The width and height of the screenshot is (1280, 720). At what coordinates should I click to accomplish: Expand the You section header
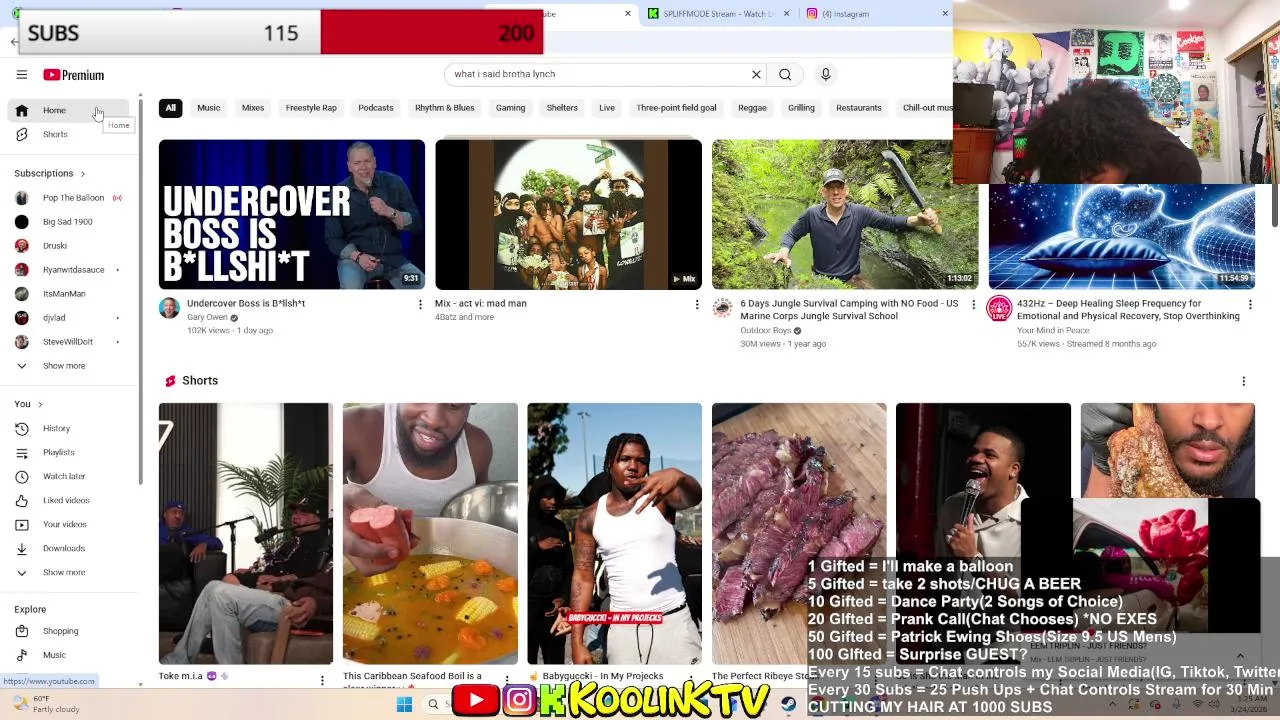[28, 404]
